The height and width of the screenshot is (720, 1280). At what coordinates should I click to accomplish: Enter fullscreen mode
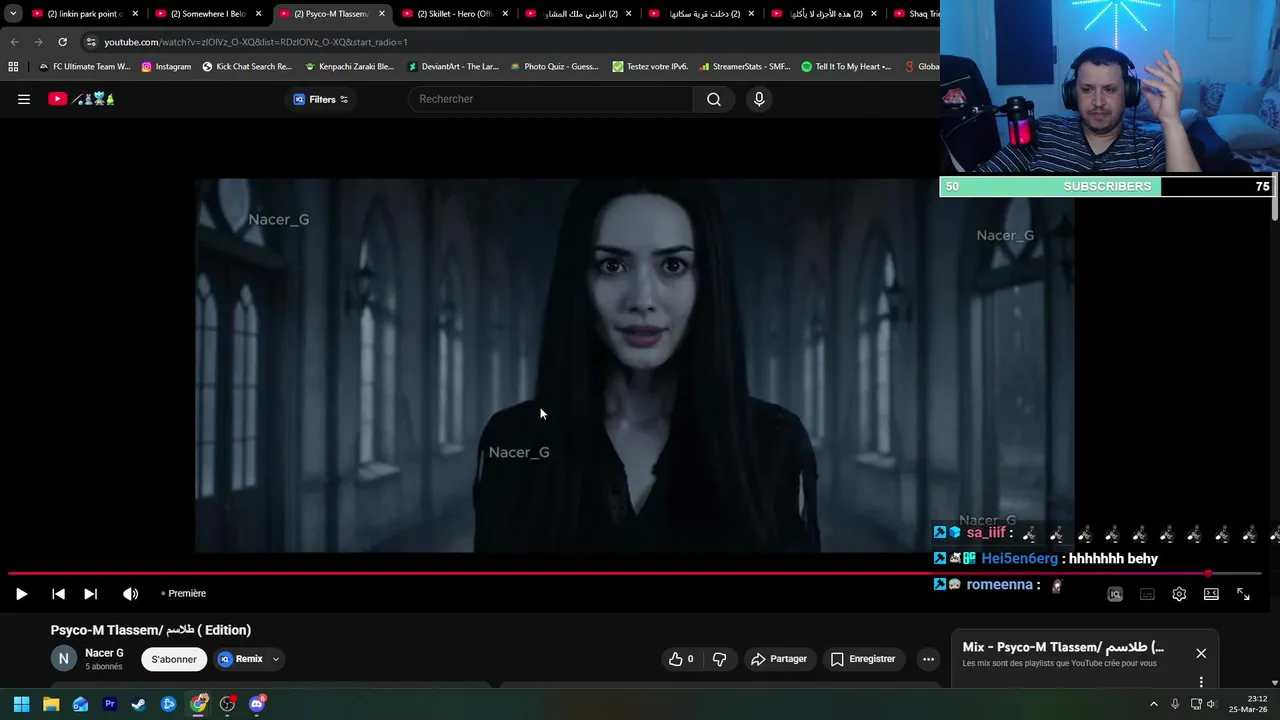tap(1243, 594)
